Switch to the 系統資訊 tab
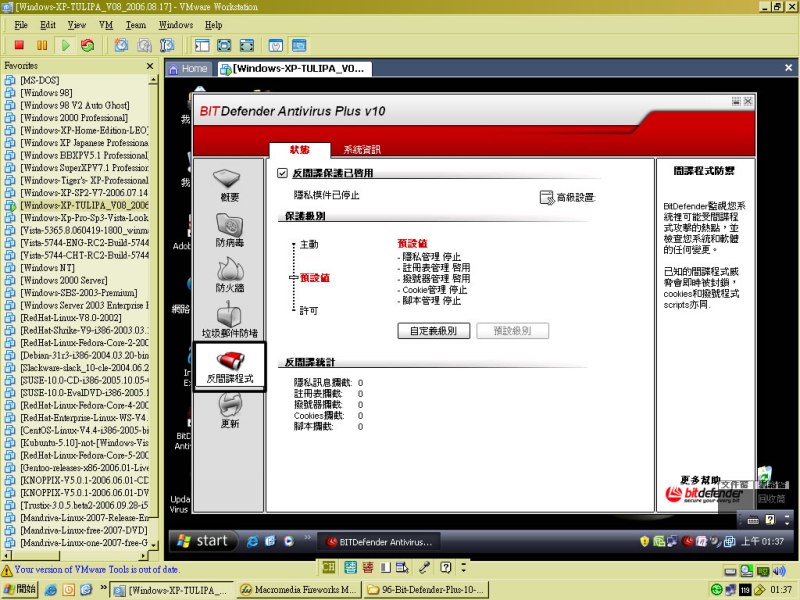Screen dimensions: 800x600 tap(362, 149)
